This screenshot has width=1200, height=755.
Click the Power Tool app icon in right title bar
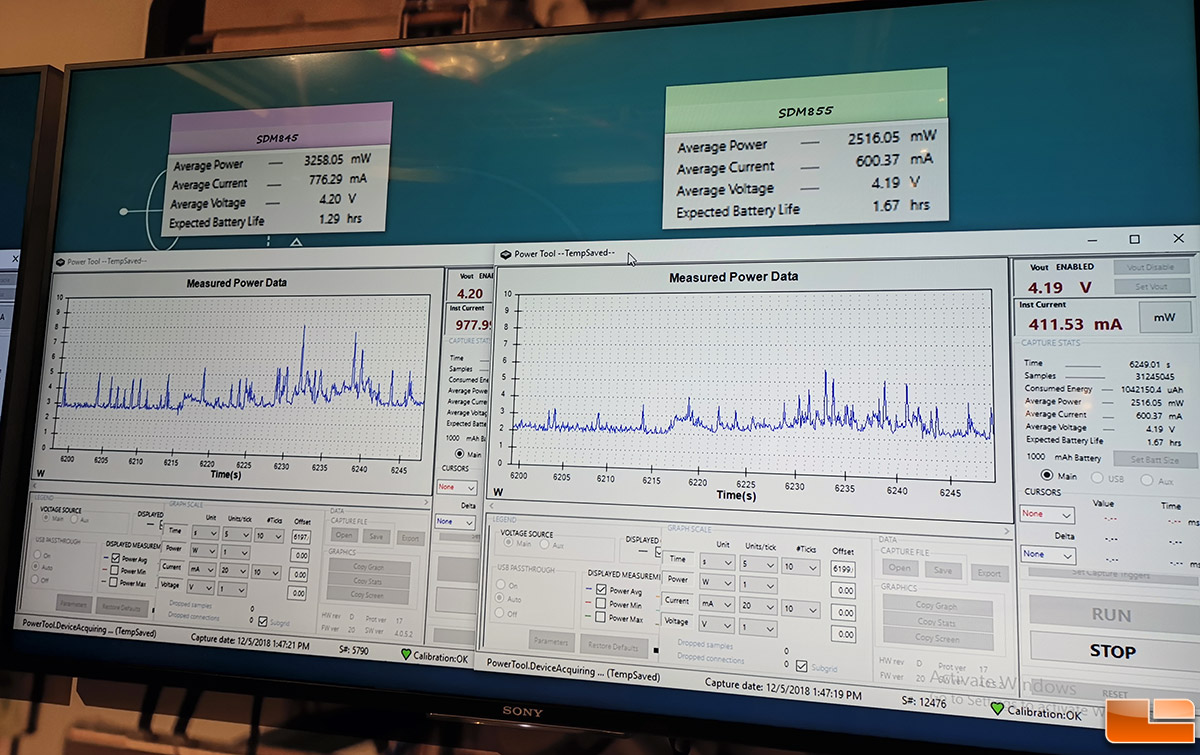(x=506, y=254)
